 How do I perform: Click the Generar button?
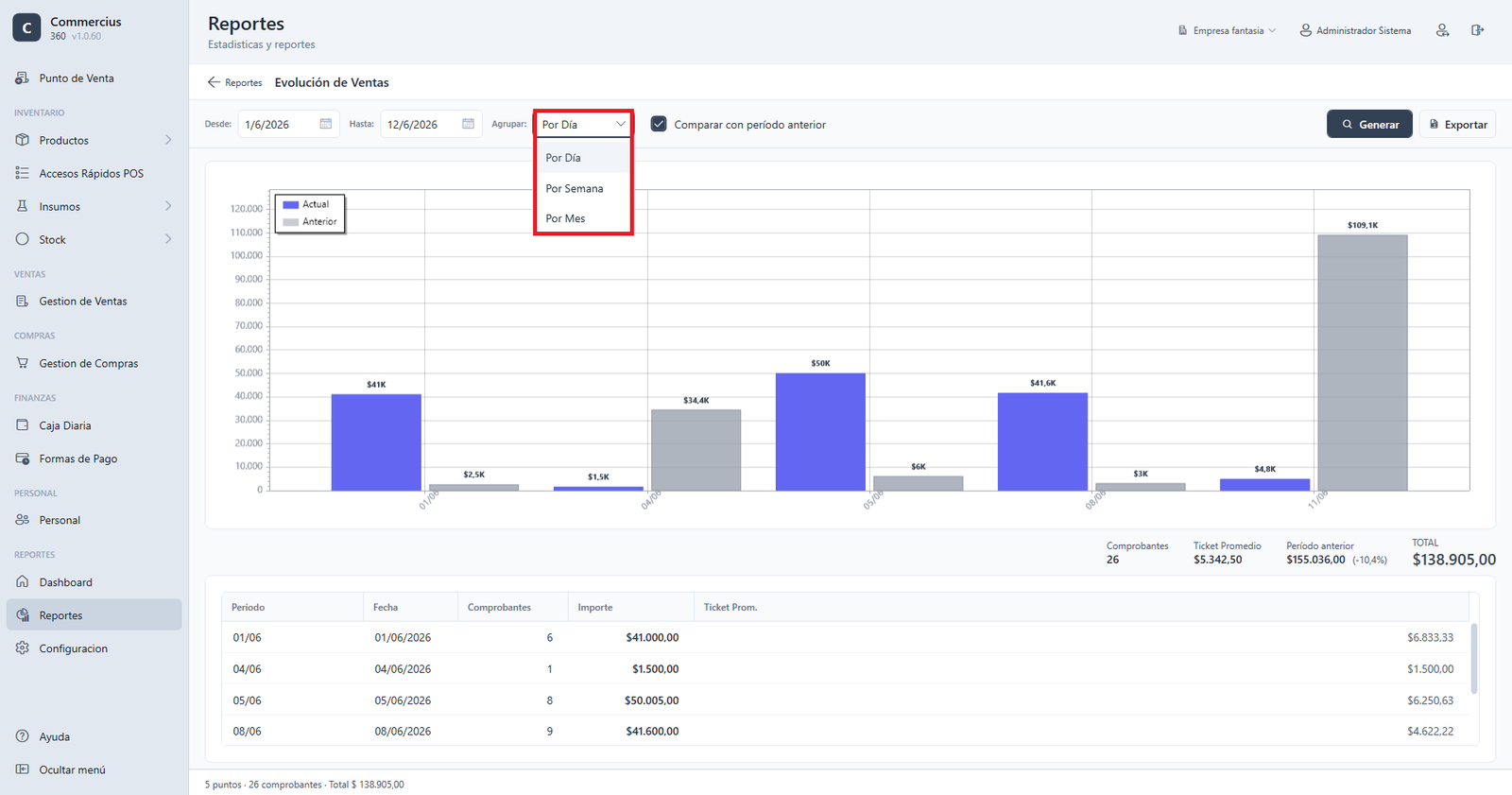click(1369, 124)
